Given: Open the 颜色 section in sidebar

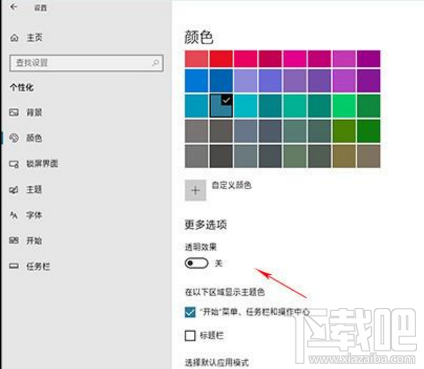Looking at the screenshot, I should pyautogui.click(x=26, y=138).
